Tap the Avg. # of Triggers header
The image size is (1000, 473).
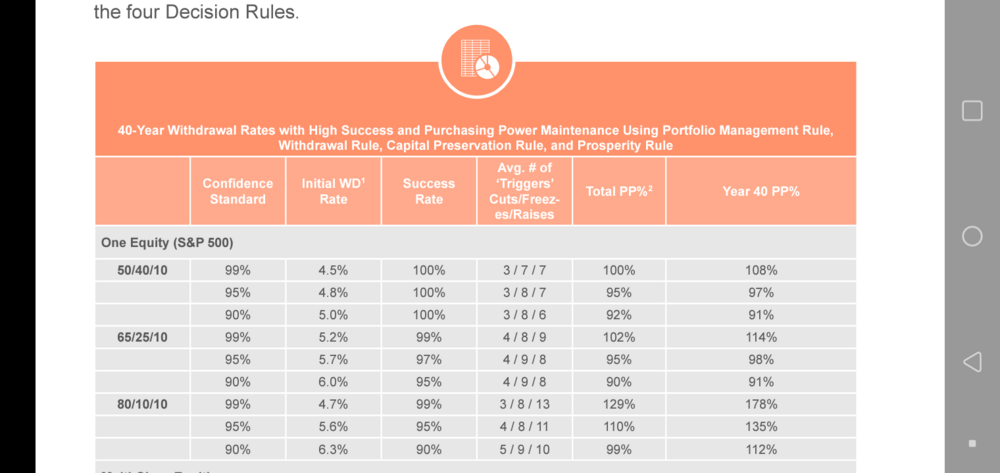[x=525, y=191]
